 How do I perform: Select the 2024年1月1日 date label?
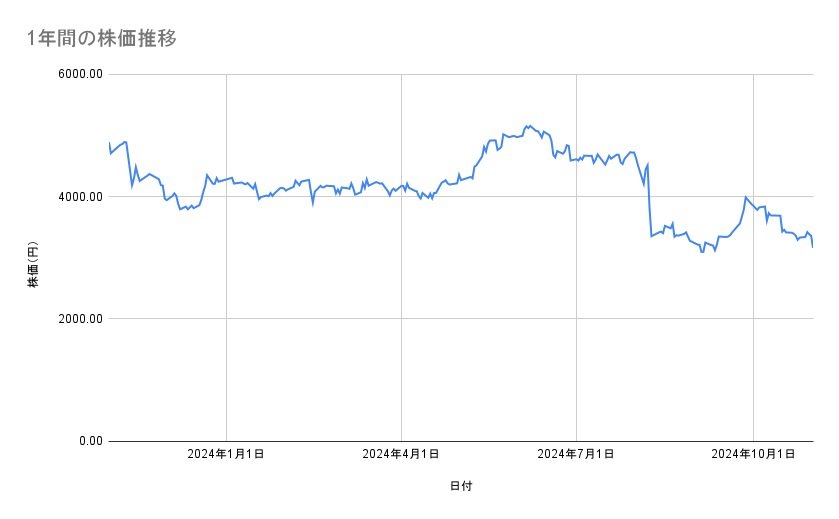coord(227,455)
